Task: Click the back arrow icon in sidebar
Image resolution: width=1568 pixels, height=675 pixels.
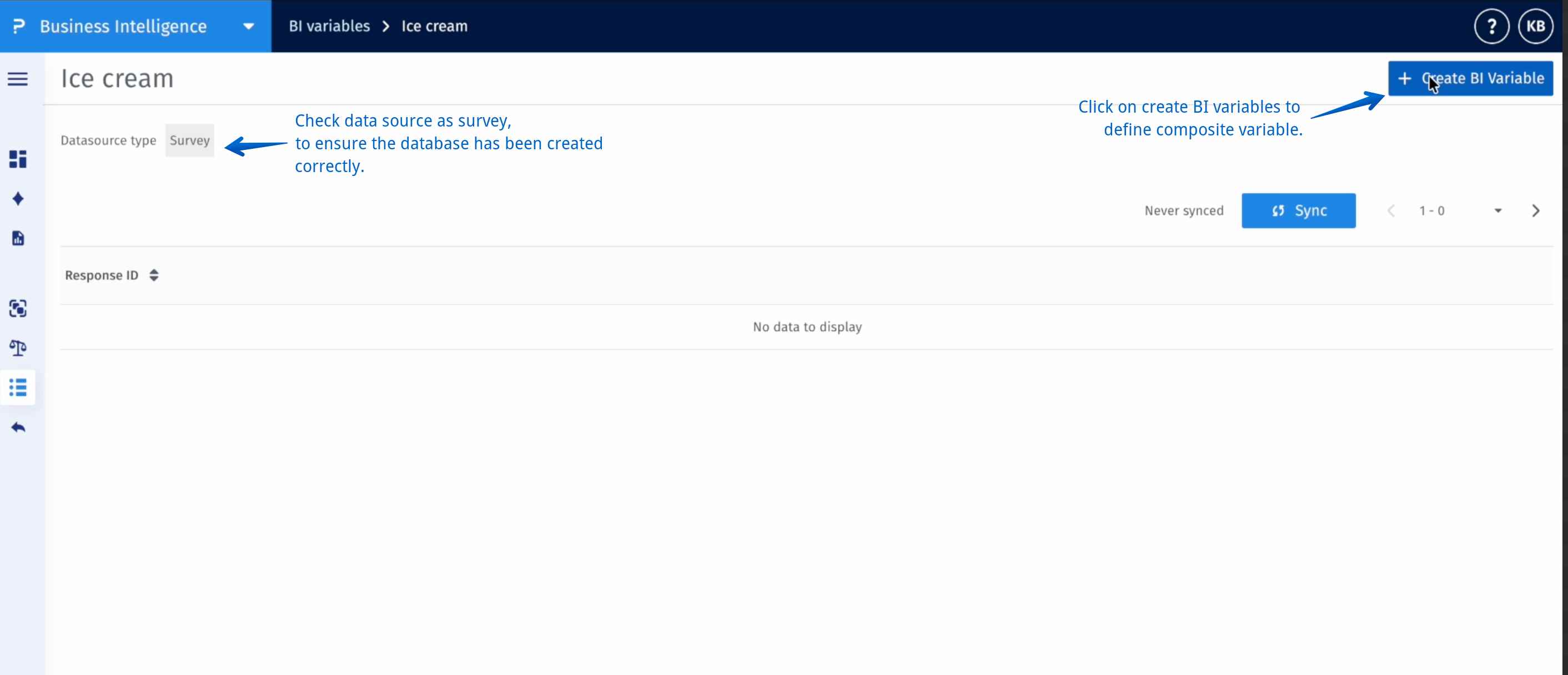Action: (18, 427)
